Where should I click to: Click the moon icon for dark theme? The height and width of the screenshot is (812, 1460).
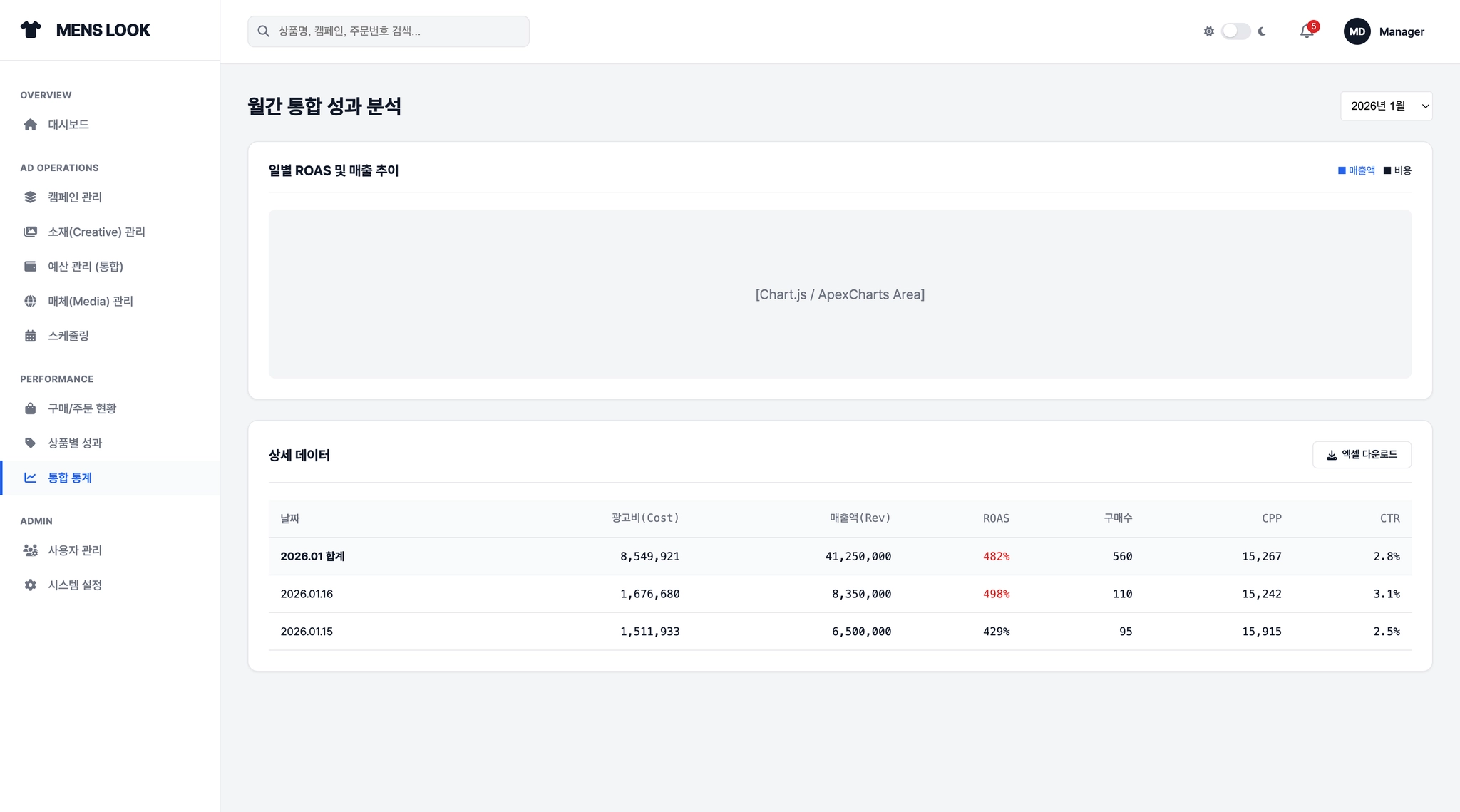click(1262, 31)
